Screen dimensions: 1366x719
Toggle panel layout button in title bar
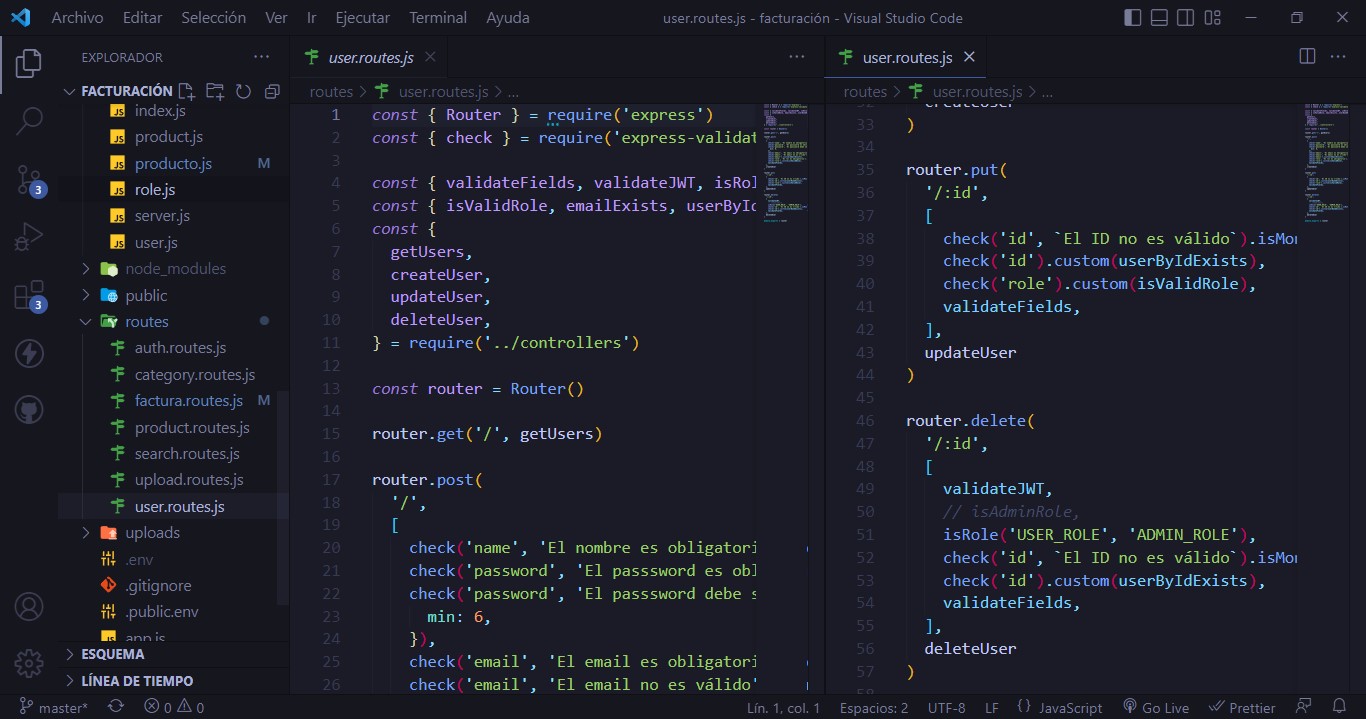pos(1159,17)
